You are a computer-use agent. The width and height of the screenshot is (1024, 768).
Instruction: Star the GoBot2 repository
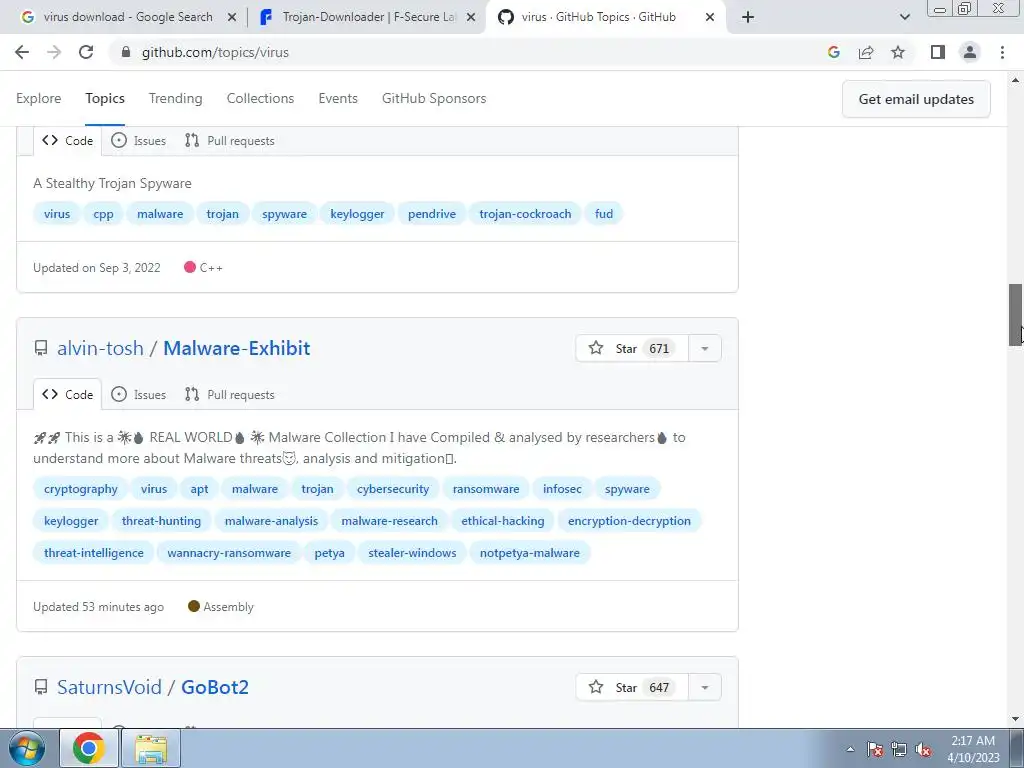[x=632, y=687]
